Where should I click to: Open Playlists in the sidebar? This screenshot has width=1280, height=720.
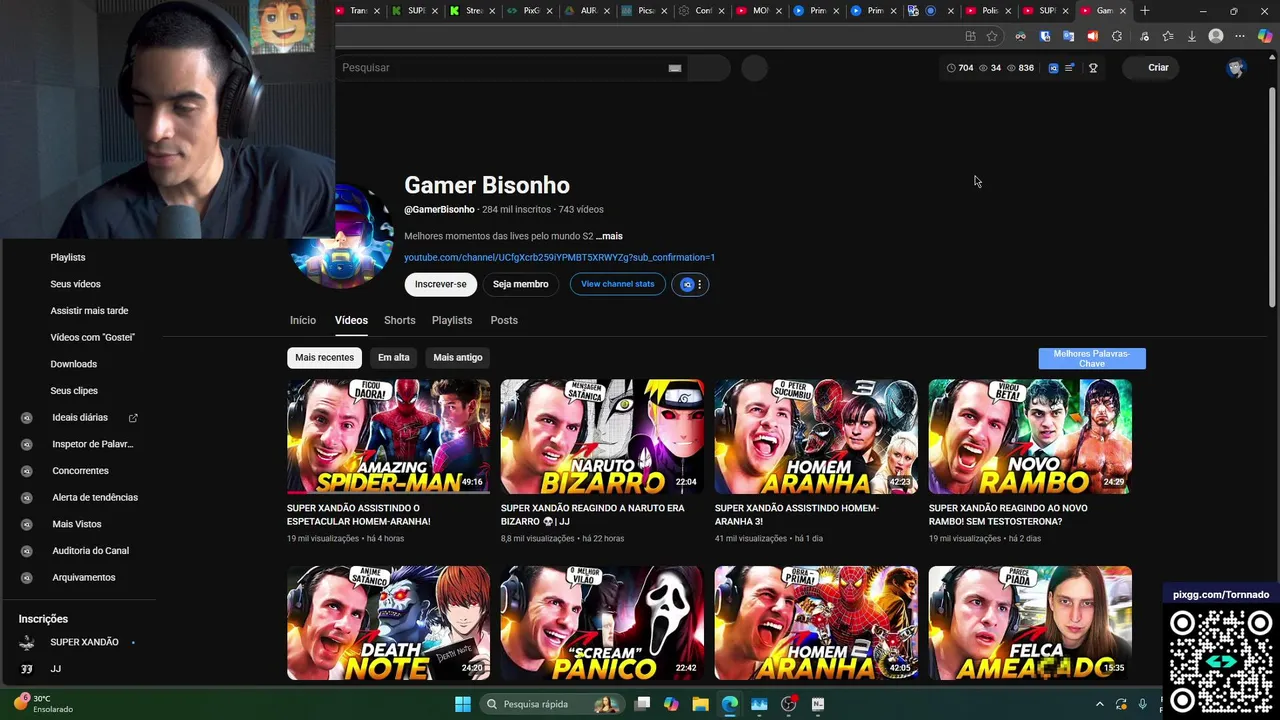pyautogui.click(x=68, y=257)
